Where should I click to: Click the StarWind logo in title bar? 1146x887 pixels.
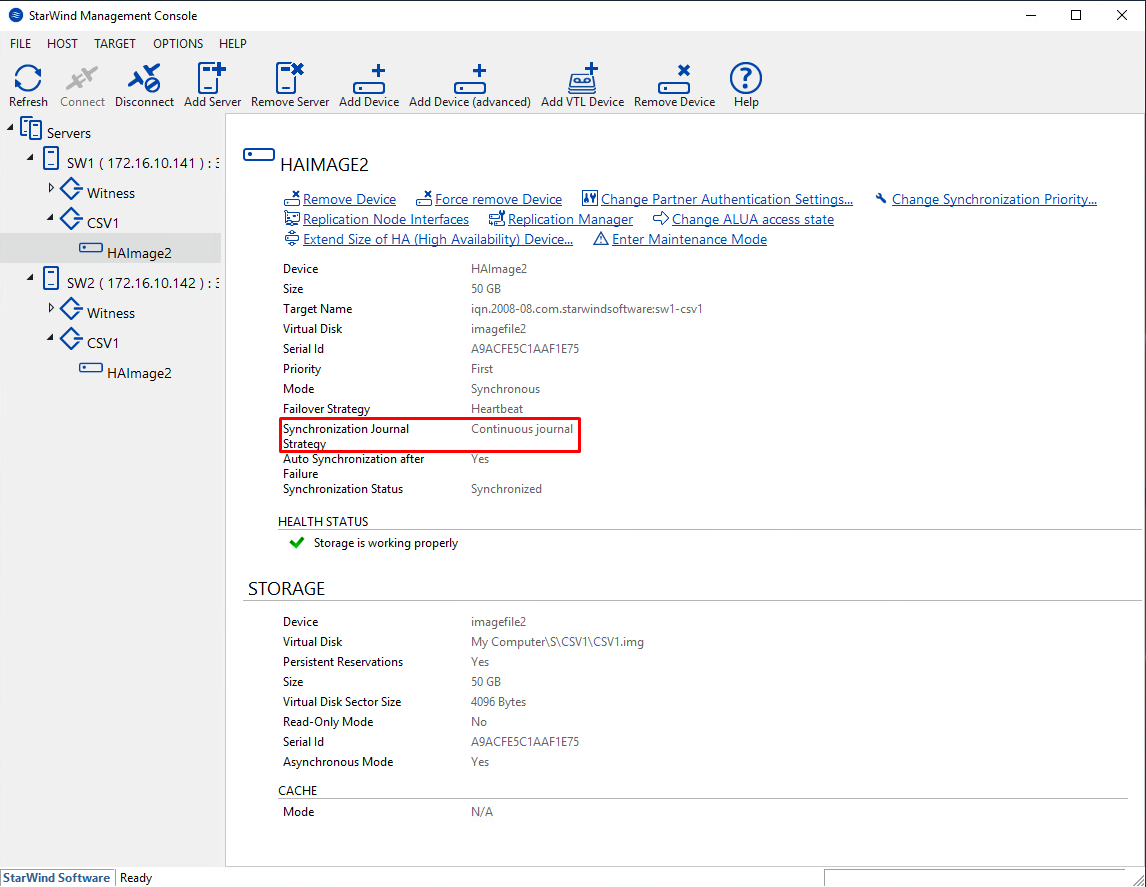(x=15, y=15)
